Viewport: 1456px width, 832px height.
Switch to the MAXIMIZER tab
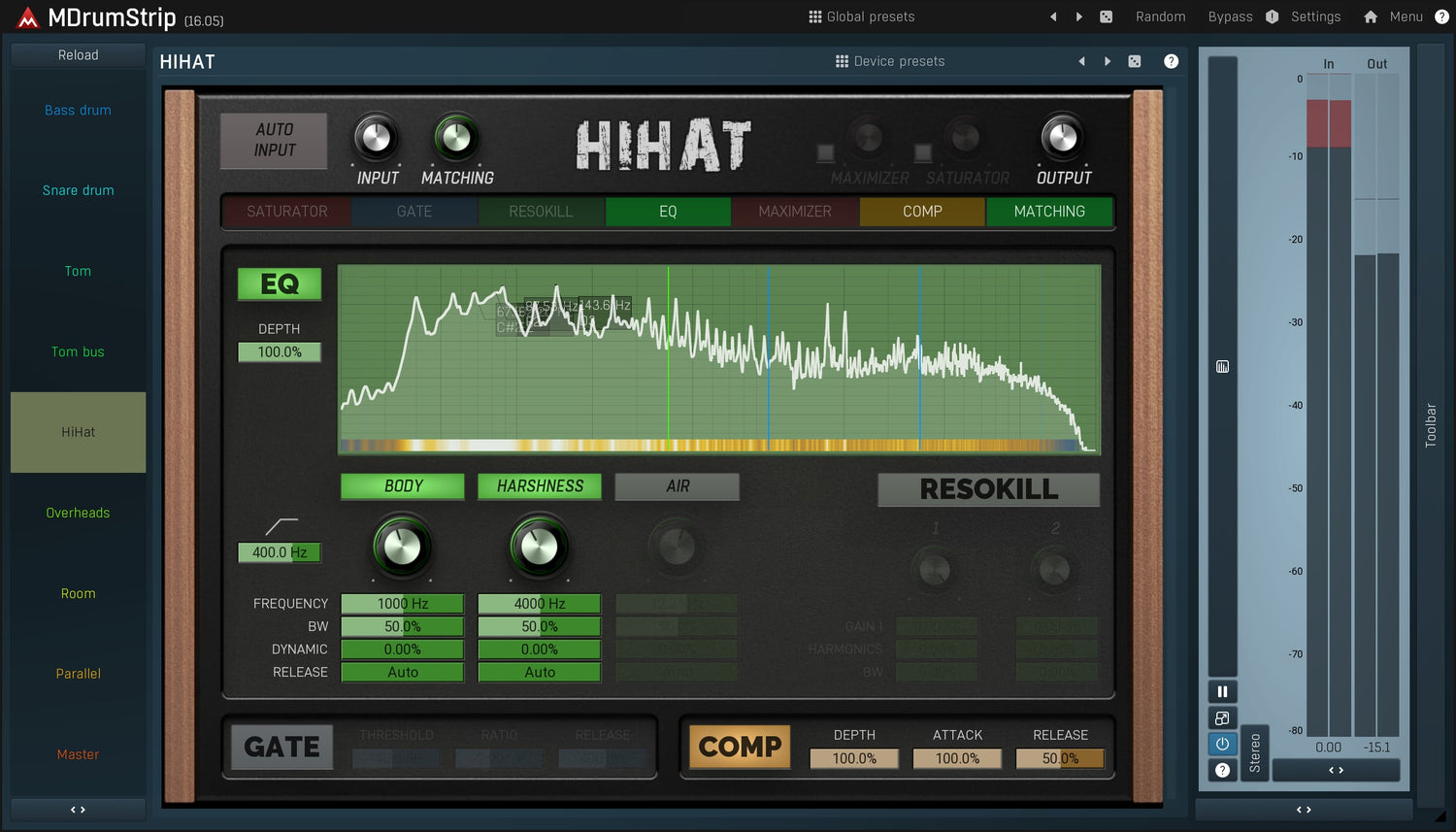coord(795,212)
